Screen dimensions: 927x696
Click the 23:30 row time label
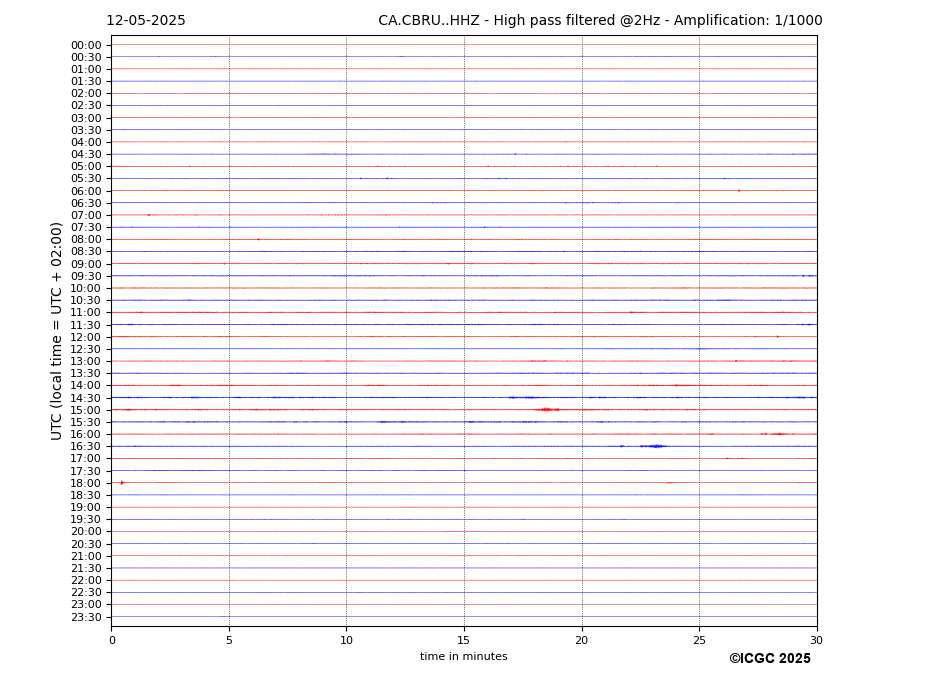tap(86, 617)
